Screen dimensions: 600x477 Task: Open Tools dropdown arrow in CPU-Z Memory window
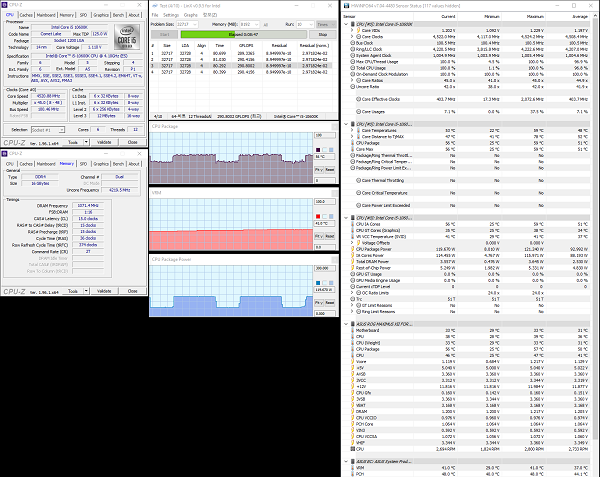tap(86, 291)
